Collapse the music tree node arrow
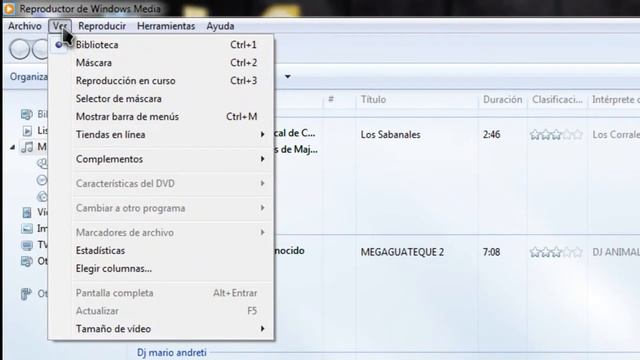This screenshot has height=360, width=640. [12, 147]
